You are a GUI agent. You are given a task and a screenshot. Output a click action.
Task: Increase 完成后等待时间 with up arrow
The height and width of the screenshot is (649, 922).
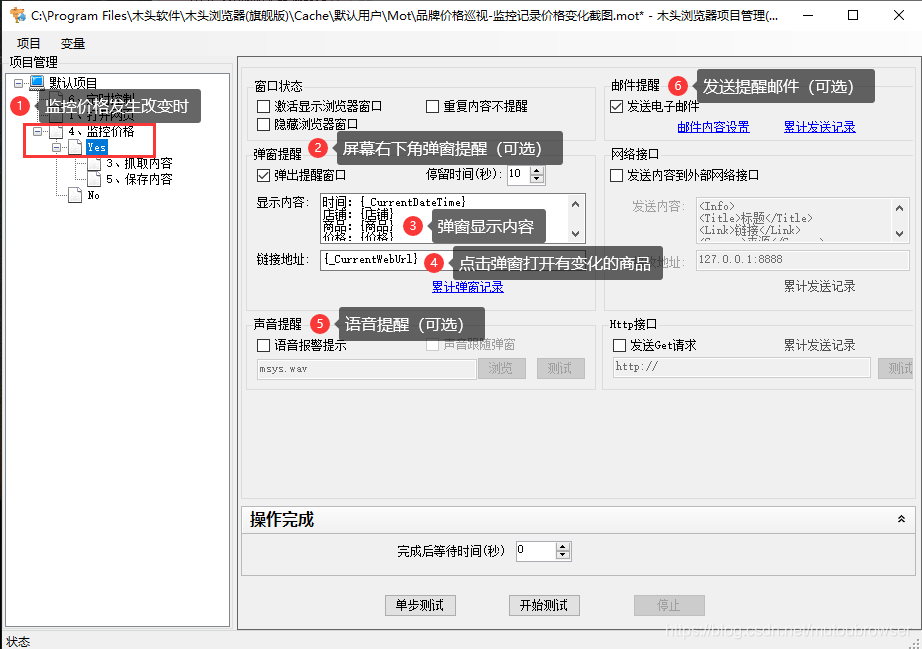click(563, 547)
